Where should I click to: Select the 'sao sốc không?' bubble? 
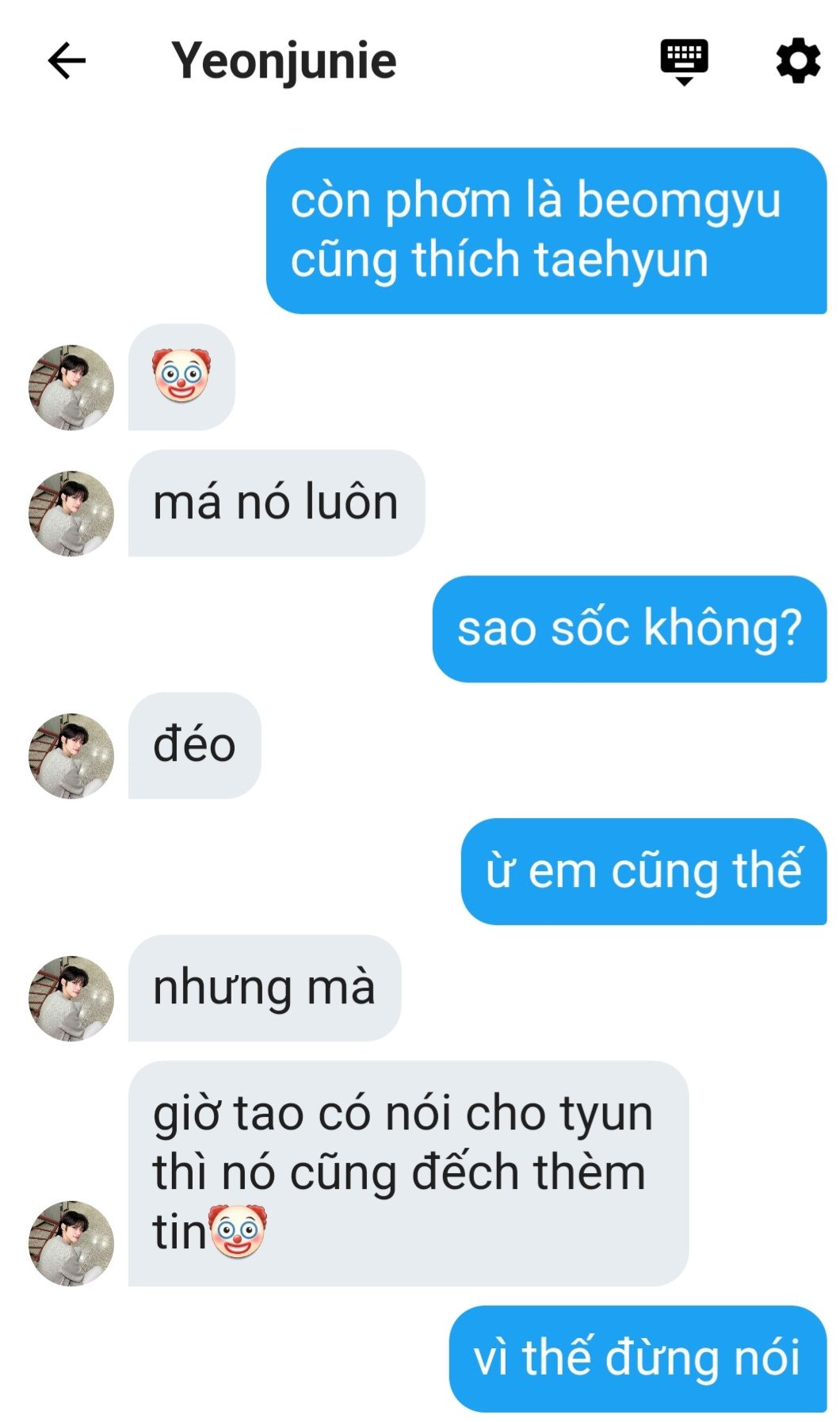(629, 629)
